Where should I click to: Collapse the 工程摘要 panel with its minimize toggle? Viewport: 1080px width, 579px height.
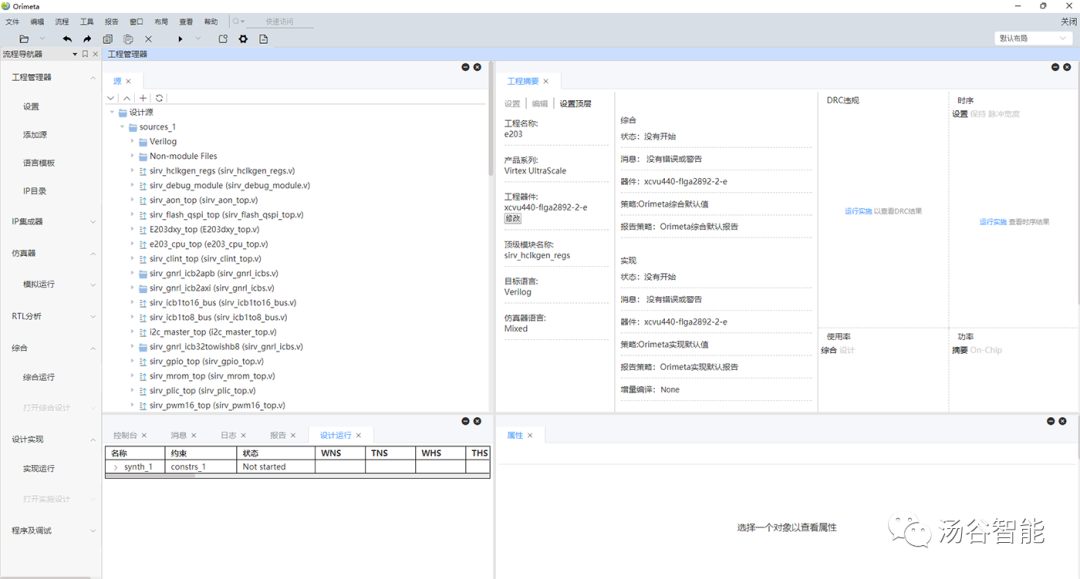click(x=1054, y=67)
